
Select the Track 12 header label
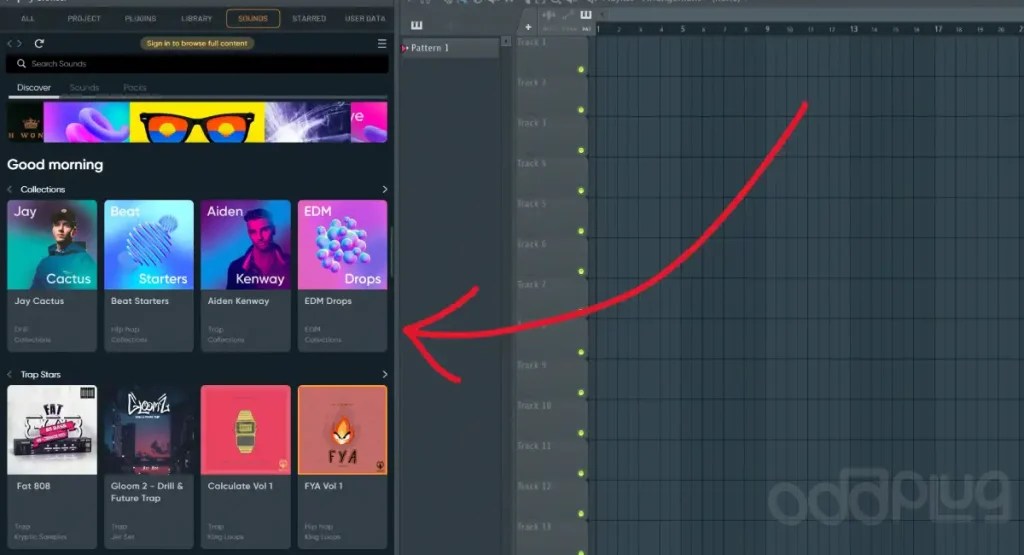pyautogui.click(x=534, y=486)
